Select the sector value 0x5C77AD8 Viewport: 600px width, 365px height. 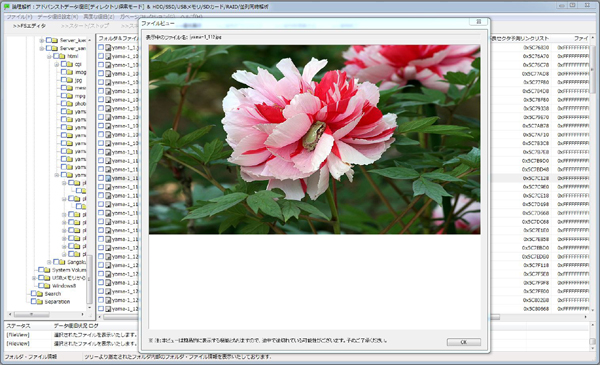(x=536, y=73)
